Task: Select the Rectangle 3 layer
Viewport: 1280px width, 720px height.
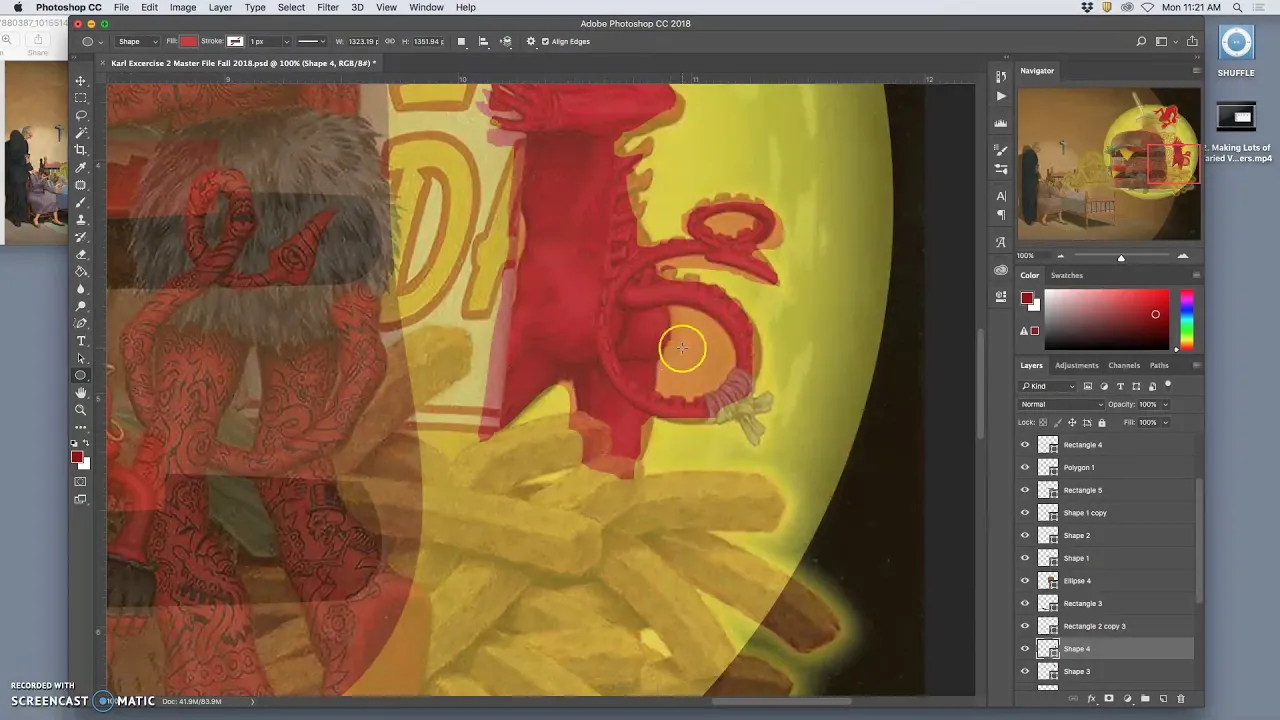Action: click(1105, 603)
